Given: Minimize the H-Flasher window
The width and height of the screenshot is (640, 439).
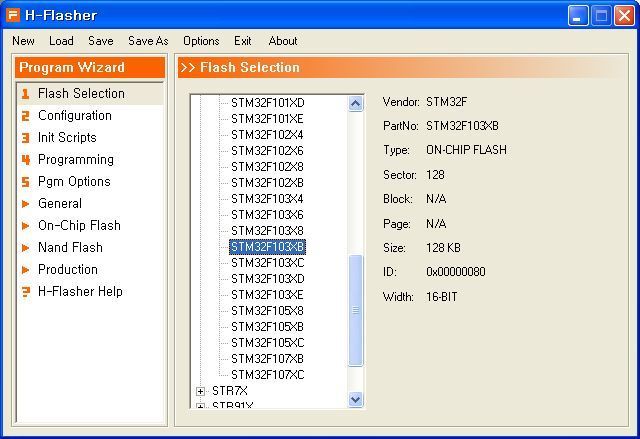Looking at the screenshot, I should click(x=578, y=16).
